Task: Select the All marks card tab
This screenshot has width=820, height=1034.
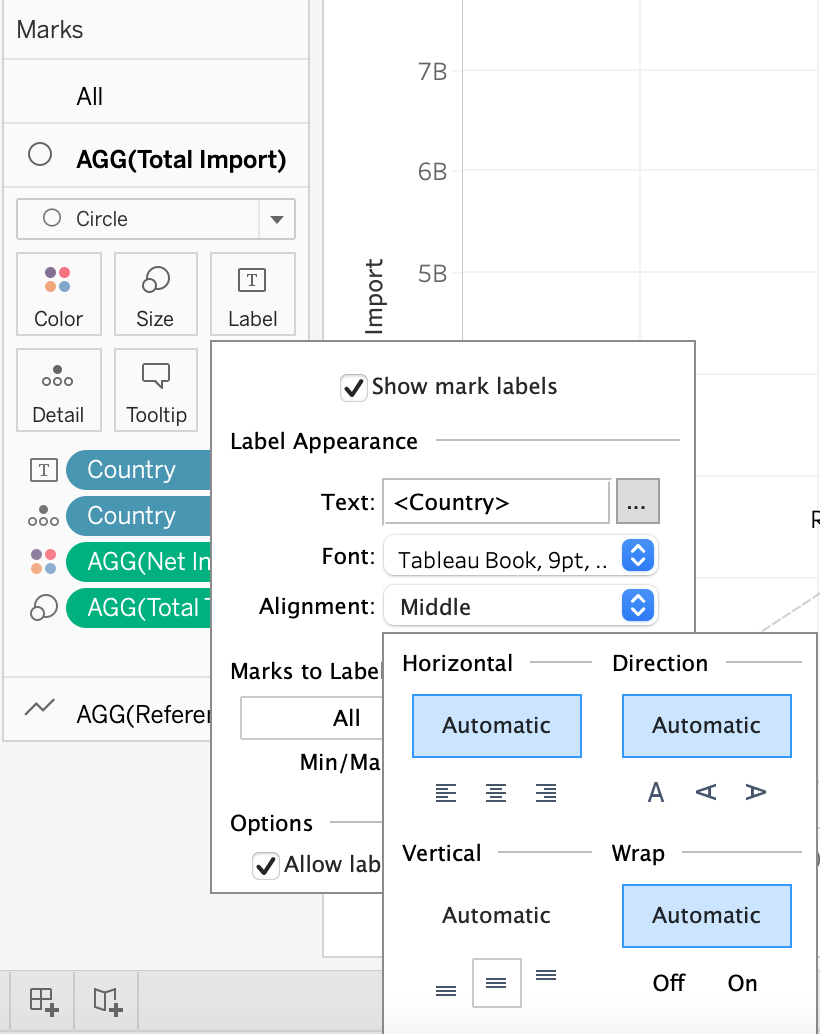Action: pos(90,97)
